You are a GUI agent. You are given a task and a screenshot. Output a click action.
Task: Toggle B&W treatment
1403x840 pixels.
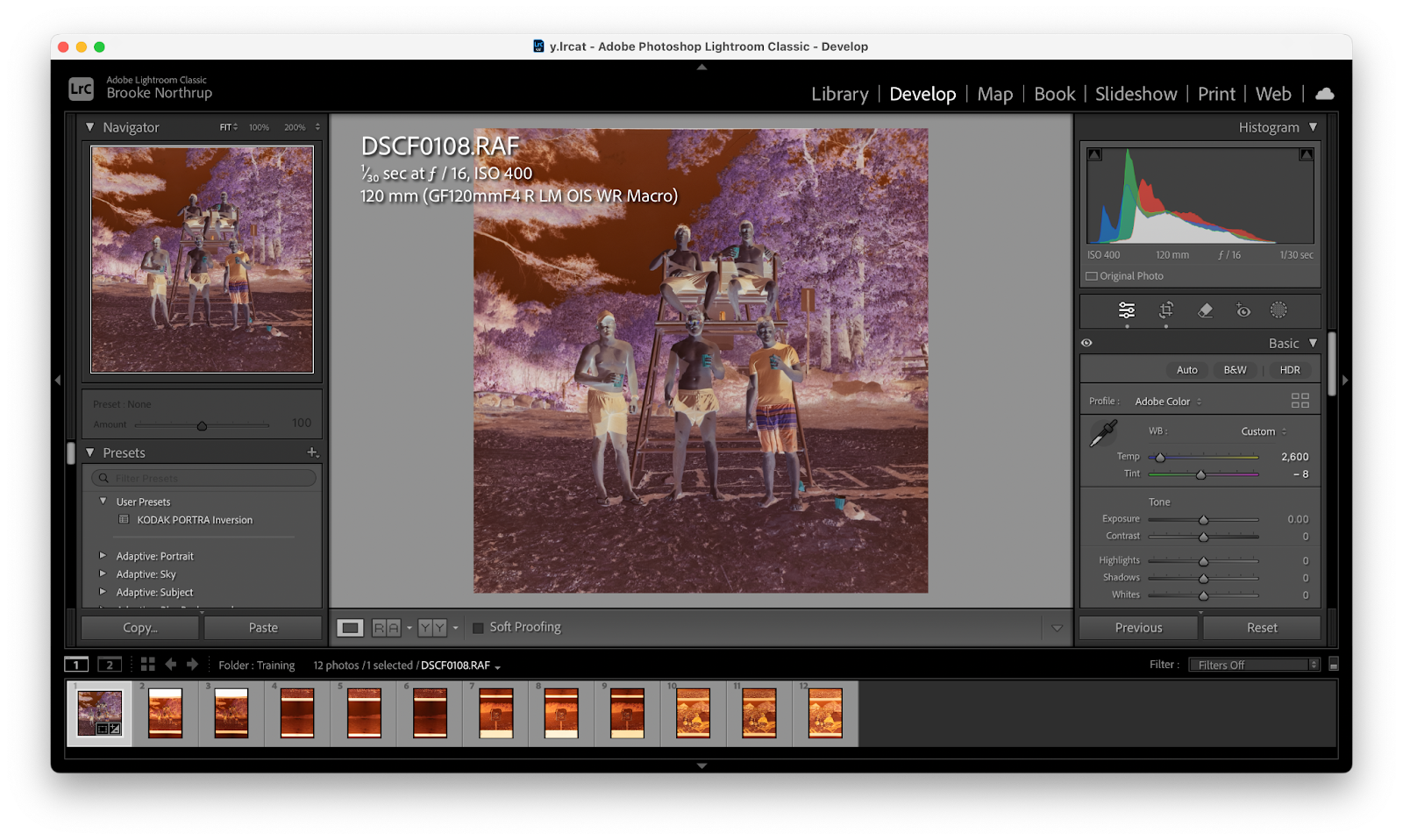(1235, 370)
